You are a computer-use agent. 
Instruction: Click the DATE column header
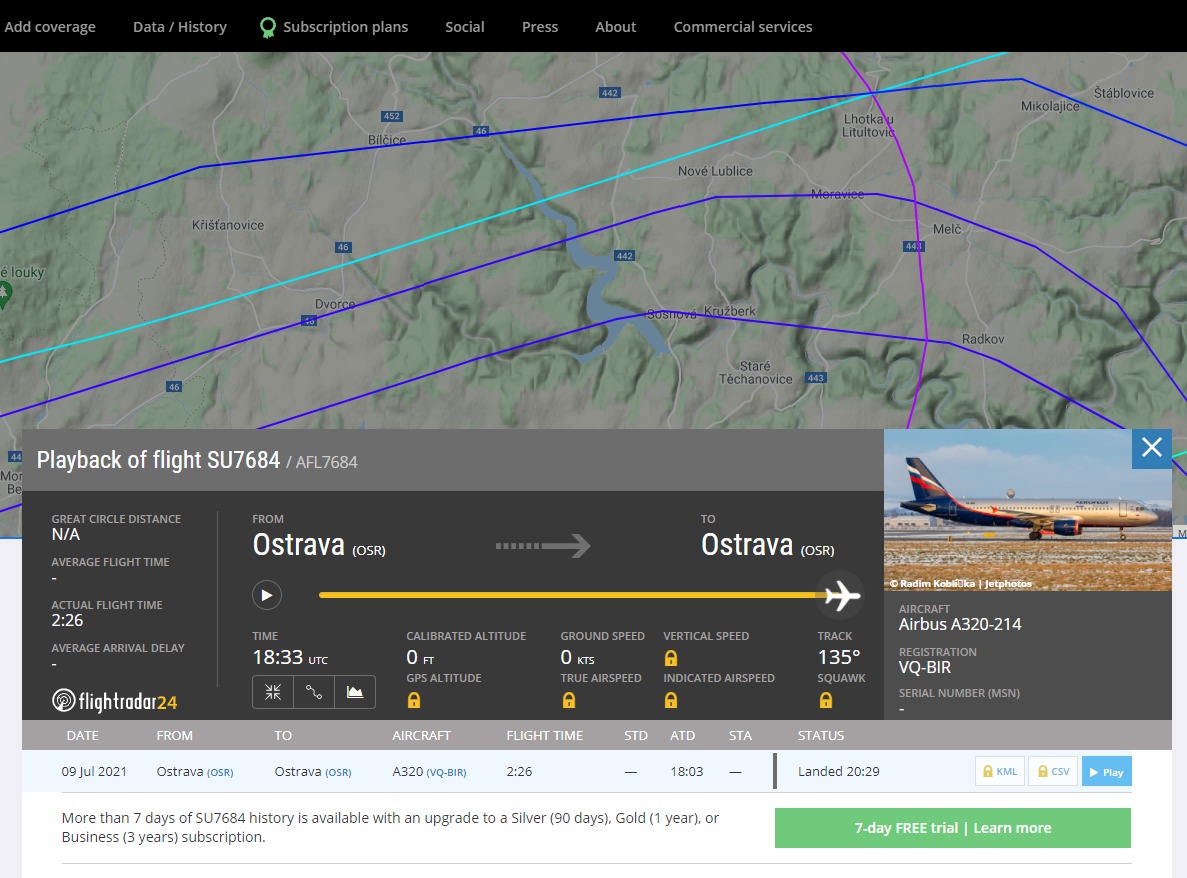pyautogui.click(x=83, y=736)
